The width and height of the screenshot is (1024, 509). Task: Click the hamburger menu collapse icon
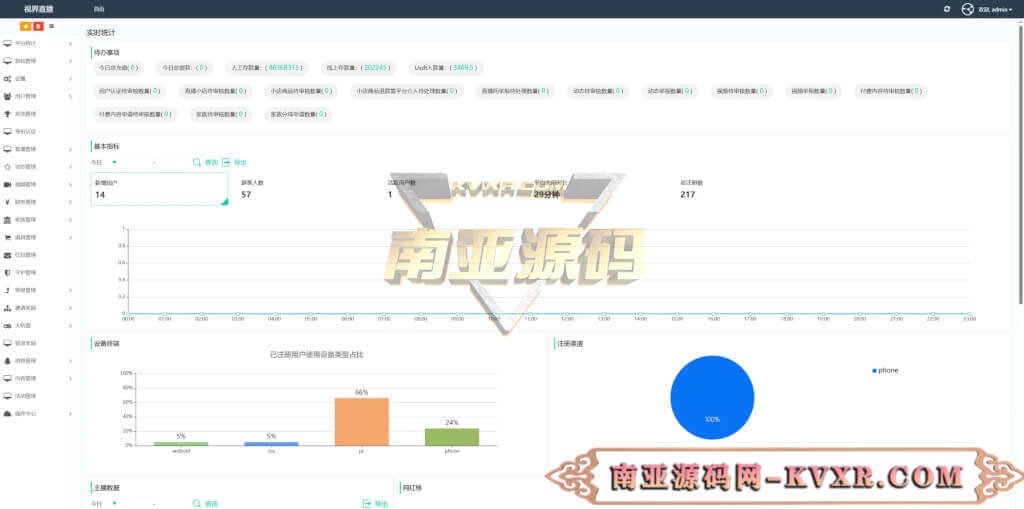[51, 26]
